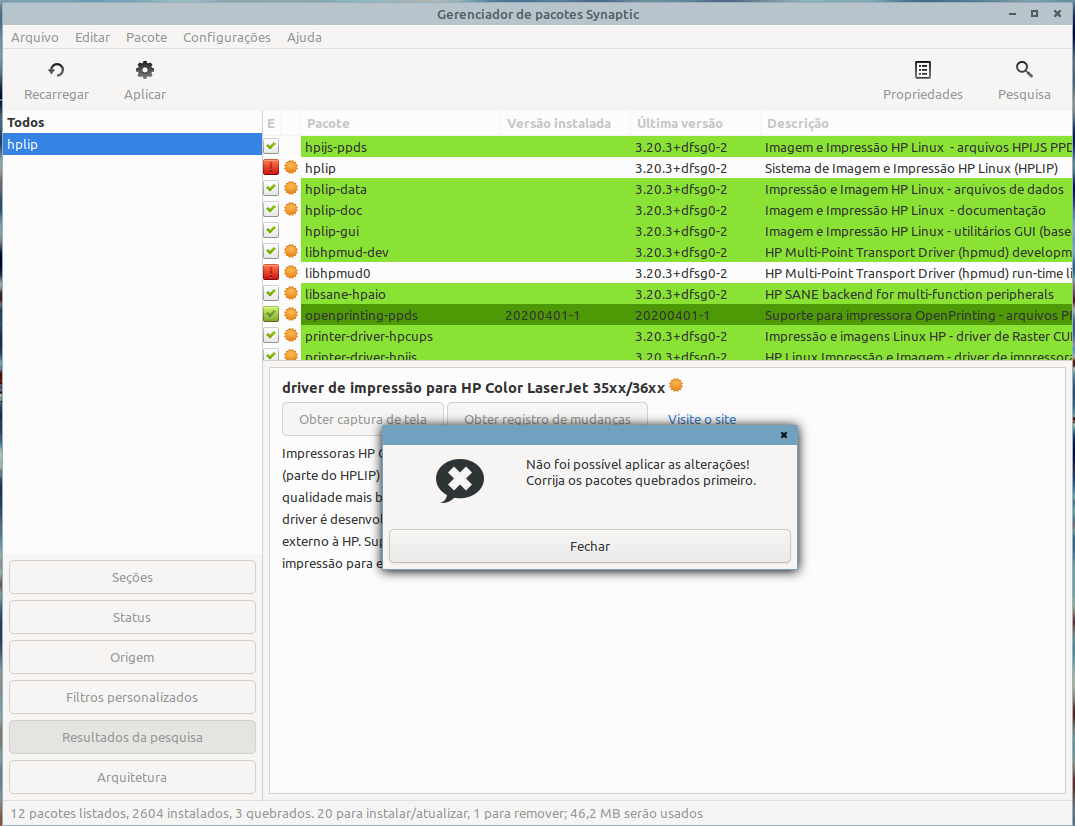Sort by the Descrição column header
Screen dimensions: 1075x826
pos(917,123)
